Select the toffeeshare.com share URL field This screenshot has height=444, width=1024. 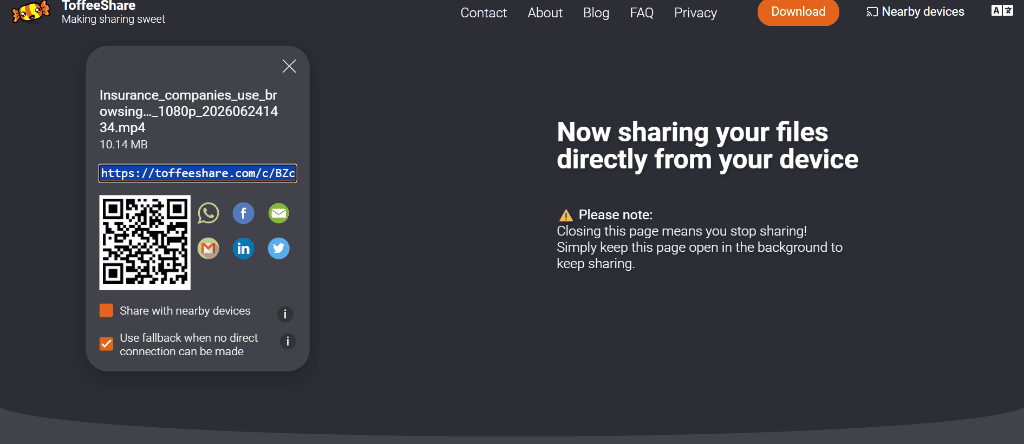click(198, 173)
